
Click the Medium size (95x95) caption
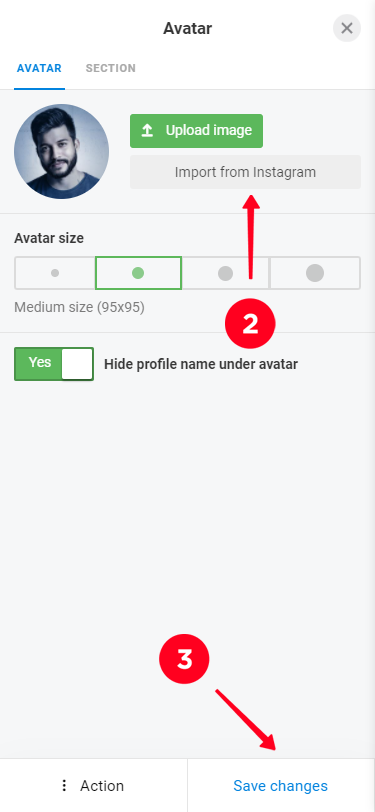click(79, 308)
